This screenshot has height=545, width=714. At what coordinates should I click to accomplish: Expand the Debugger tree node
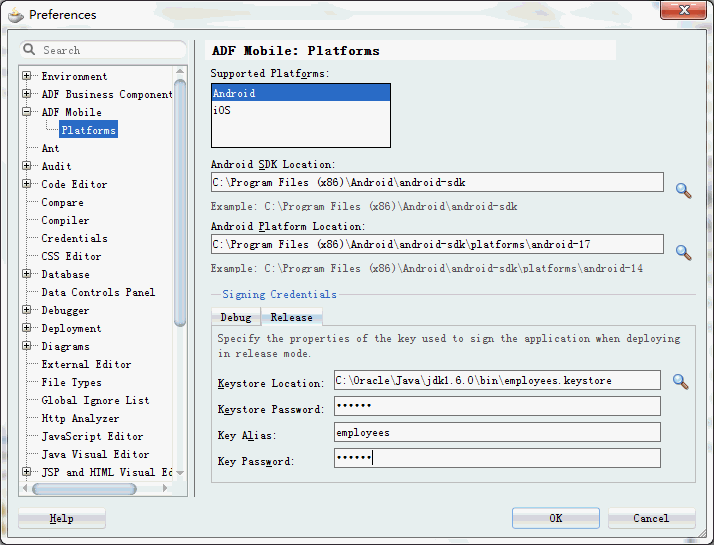point(26,310)
